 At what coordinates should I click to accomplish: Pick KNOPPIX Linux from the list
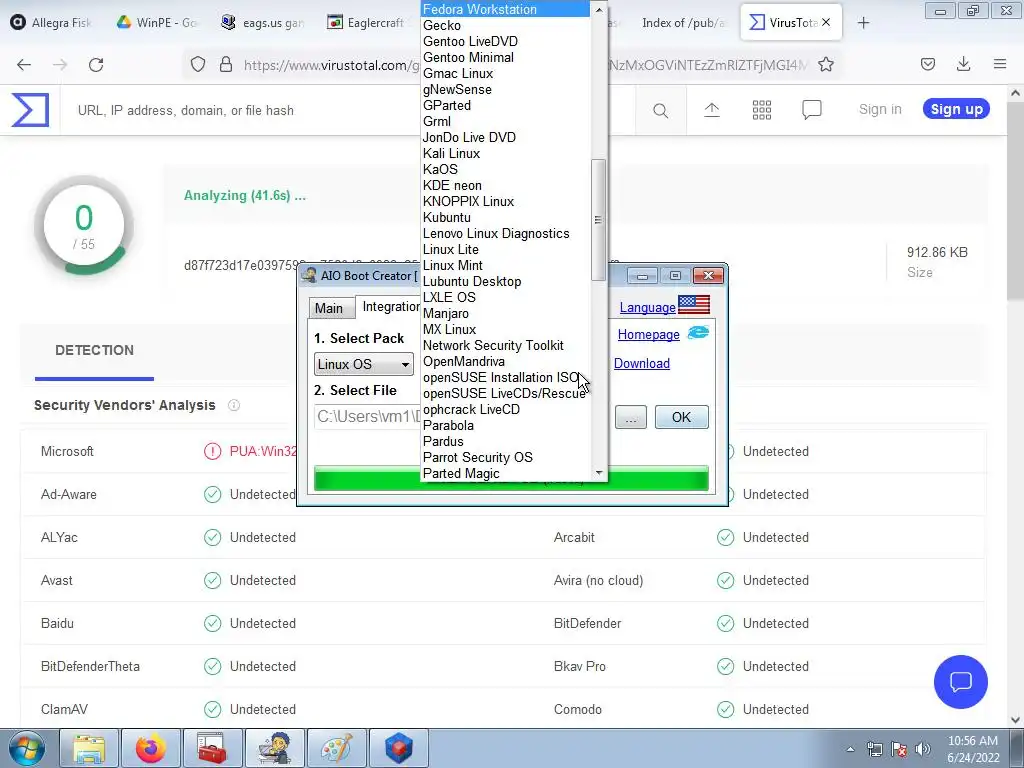(x=505, y=201)
